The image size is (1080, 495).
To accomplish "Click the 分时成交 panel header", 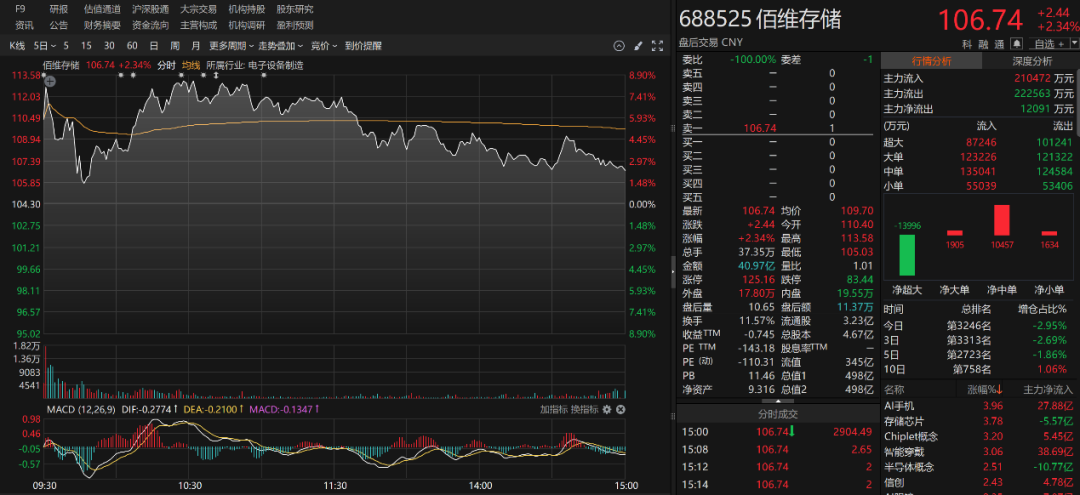I will (778, 414).
